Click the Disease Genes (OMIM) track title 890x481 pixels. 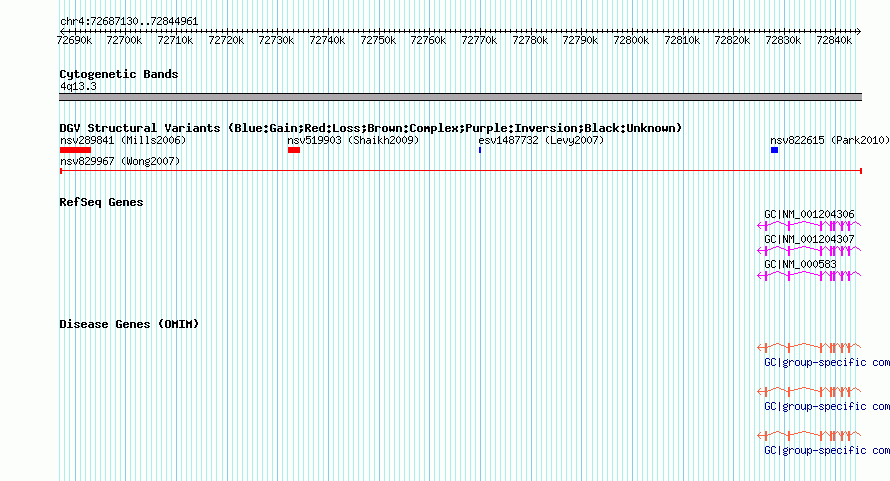point(129,324)
